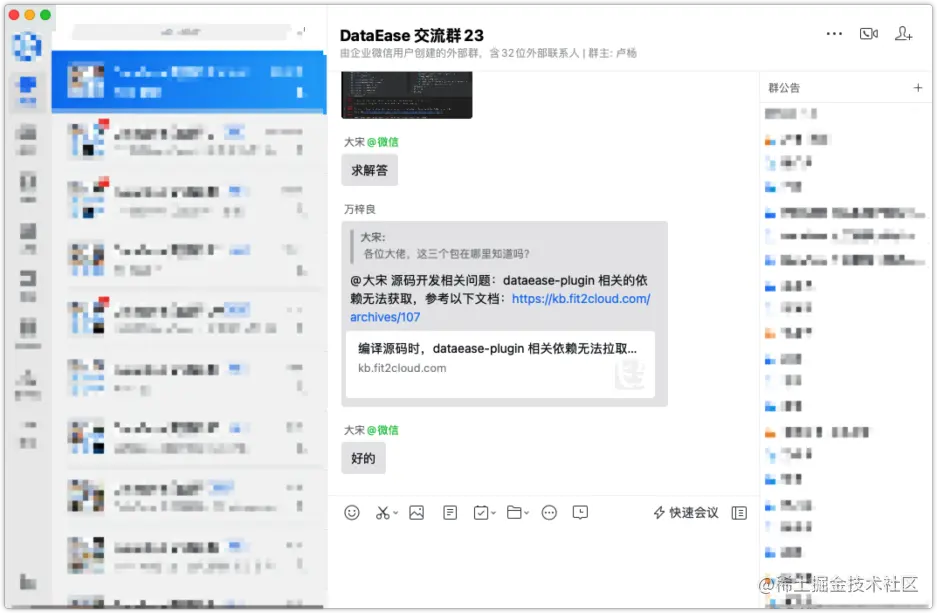The image size is (937, 613).
Task: Toggle the side panel icon next to 快速会议
Action: click(739, 513)
